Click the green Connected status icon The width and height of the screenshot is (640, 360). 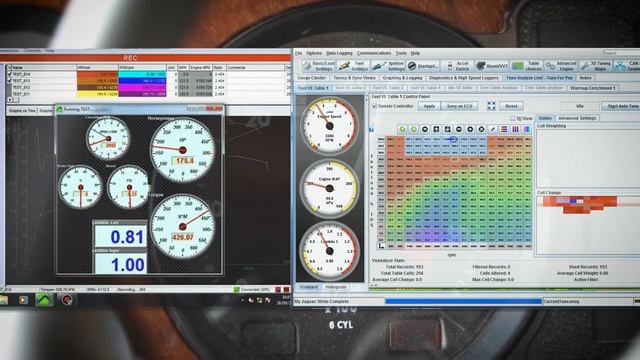click(236, 289)
